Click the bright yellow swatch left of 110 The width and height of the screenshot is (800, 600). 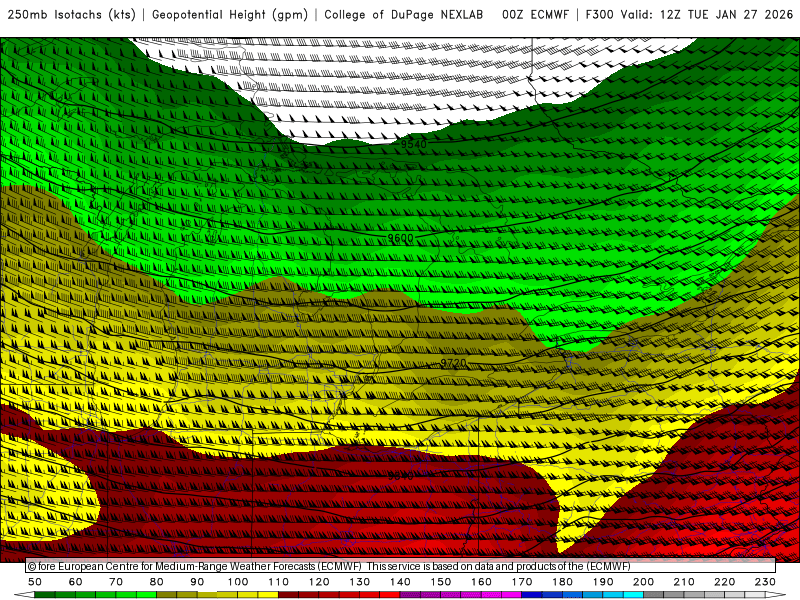click(268, 595)
